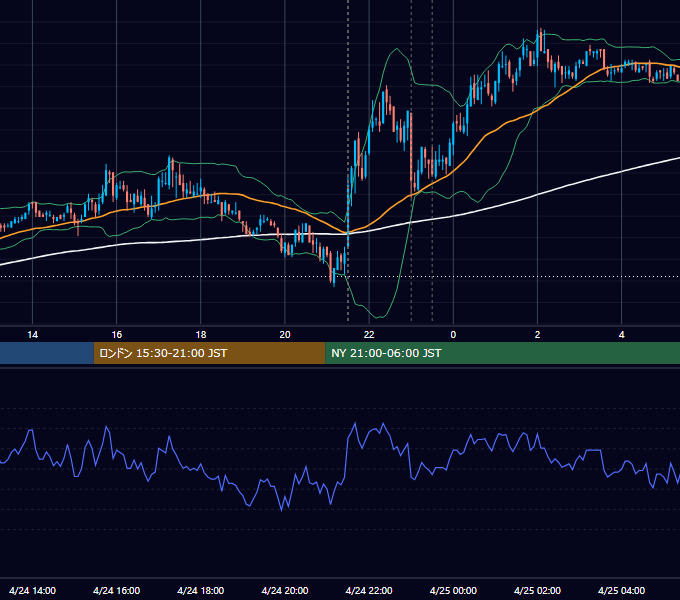Click the 4/24 18:00 time label
Screen dimensions: 680x600
[x=200, y=590]
